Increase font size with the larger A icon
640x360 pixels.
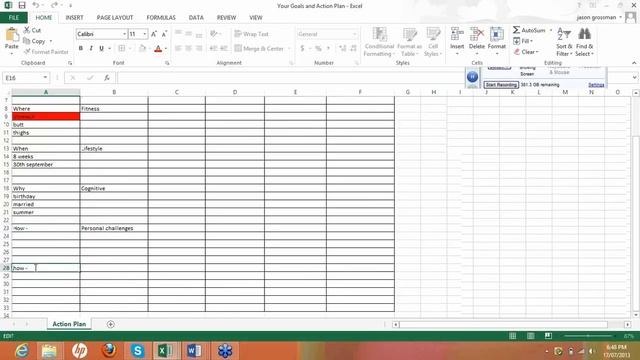pos(154,34)
